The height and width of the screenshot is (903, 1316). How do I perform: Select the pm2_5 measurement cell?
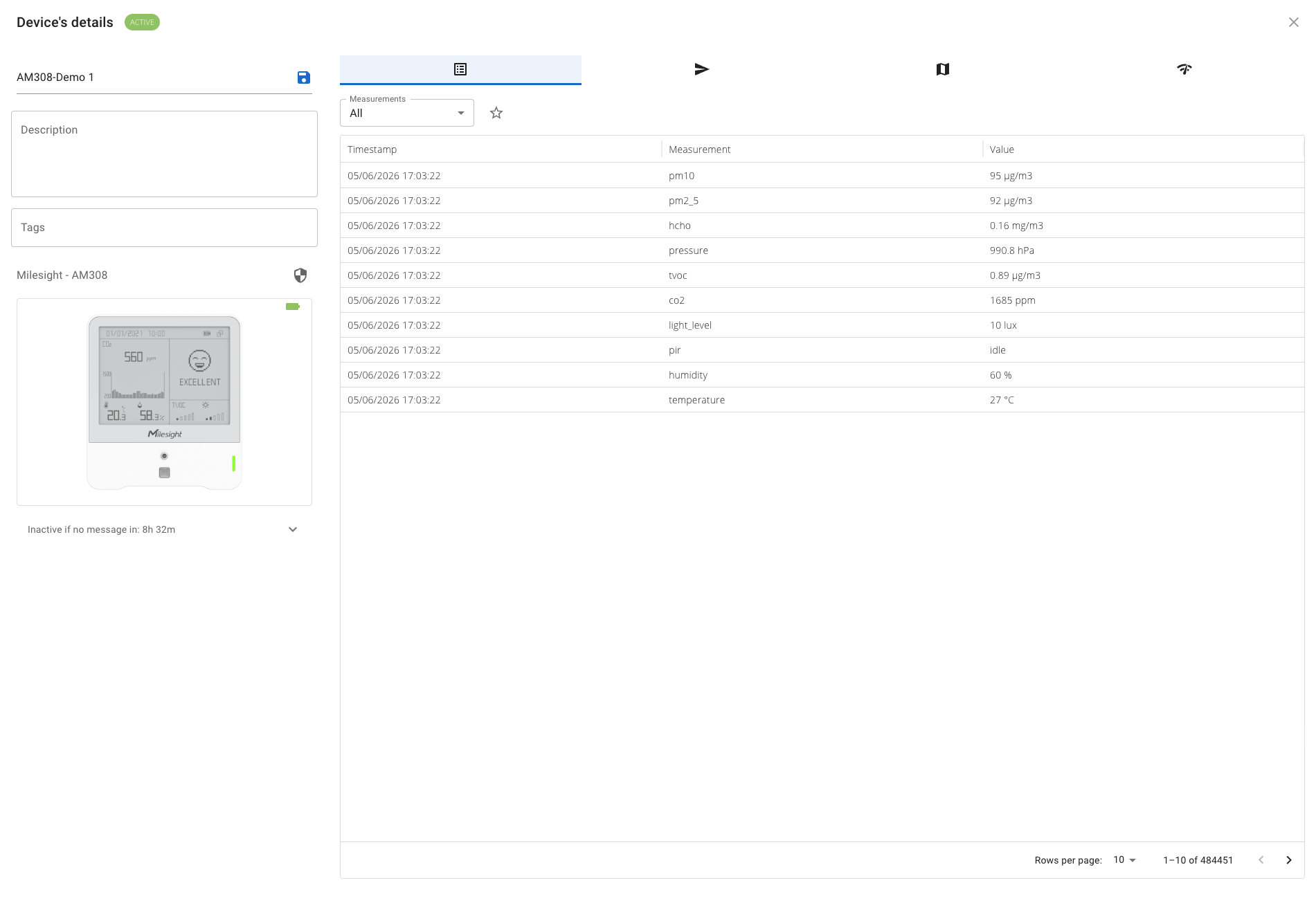pyautogui.click(x=822, y=201)
